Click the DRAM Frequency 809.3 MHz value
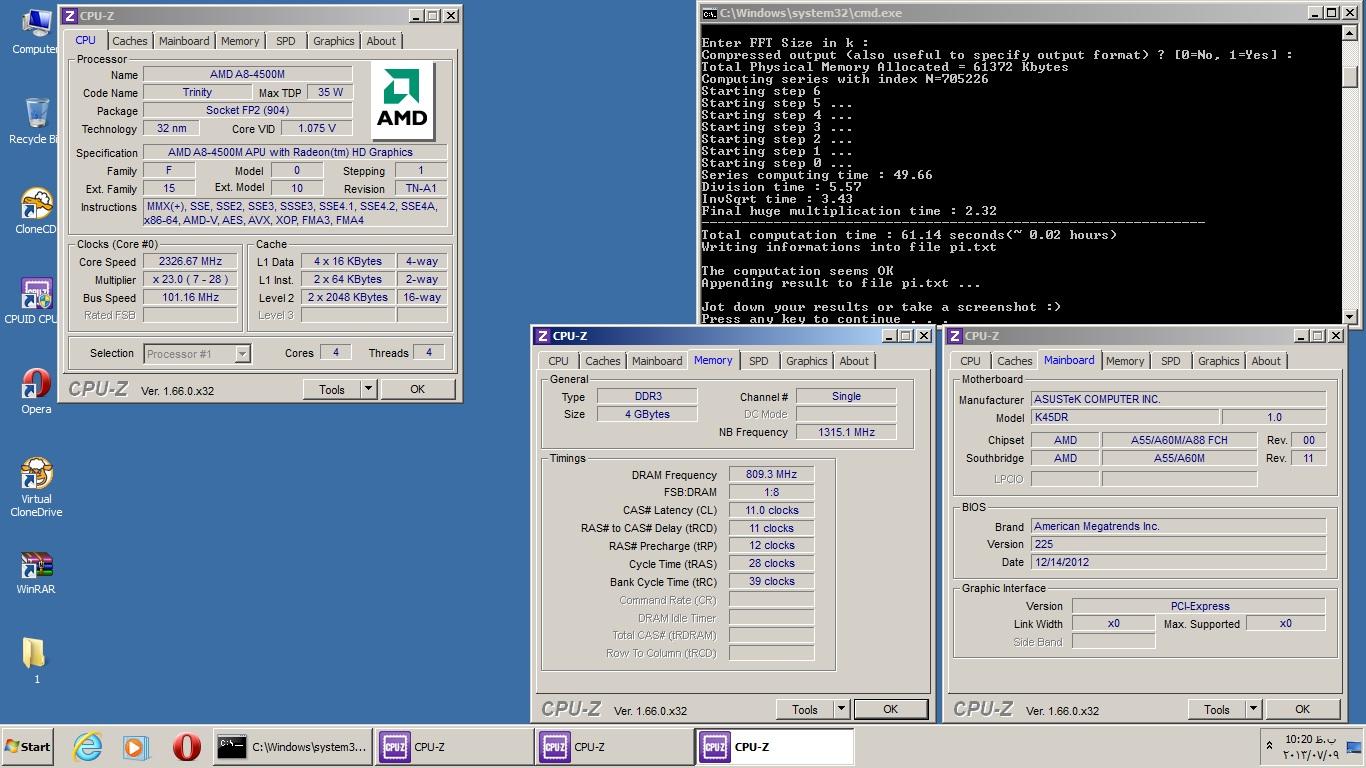 click(x=771, y=474)
